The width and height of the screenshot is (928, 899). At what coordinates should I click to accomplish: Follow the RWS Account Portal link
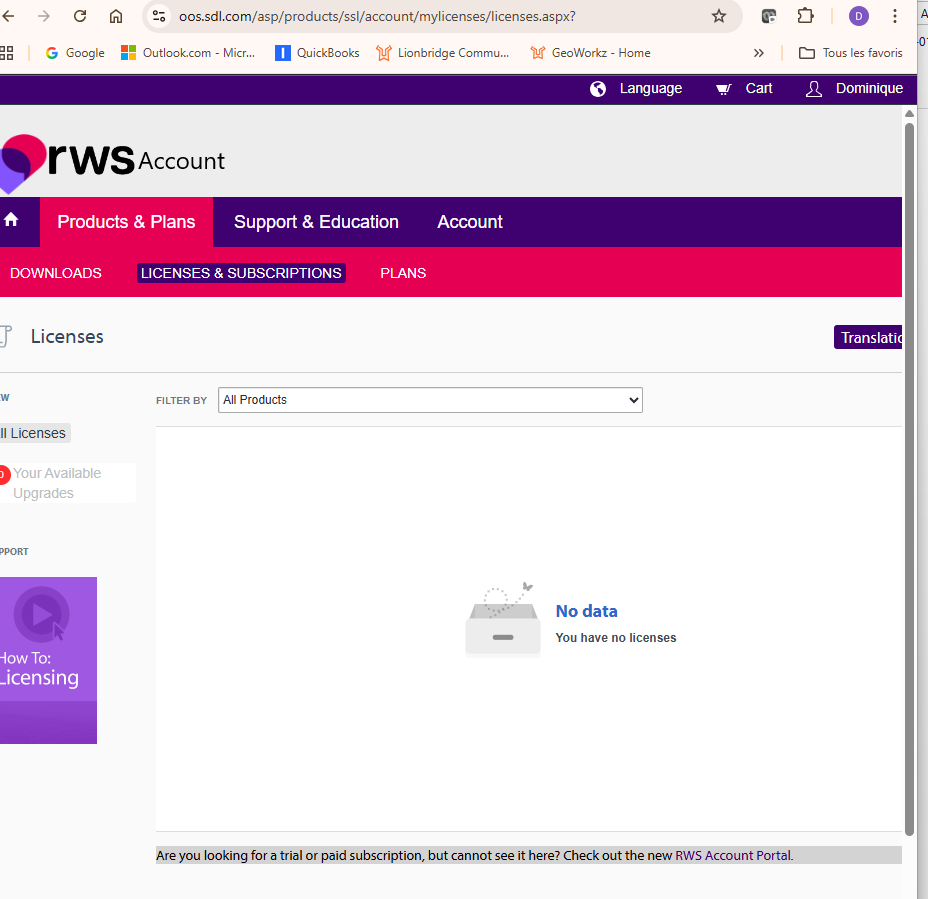pyautogui.click(x=732, y=855)
